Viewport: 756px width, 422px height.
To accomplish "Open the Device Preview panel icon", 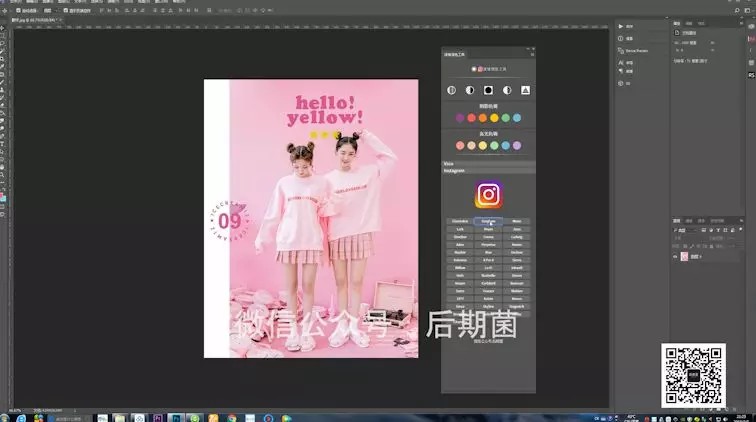I will [621, 50].
